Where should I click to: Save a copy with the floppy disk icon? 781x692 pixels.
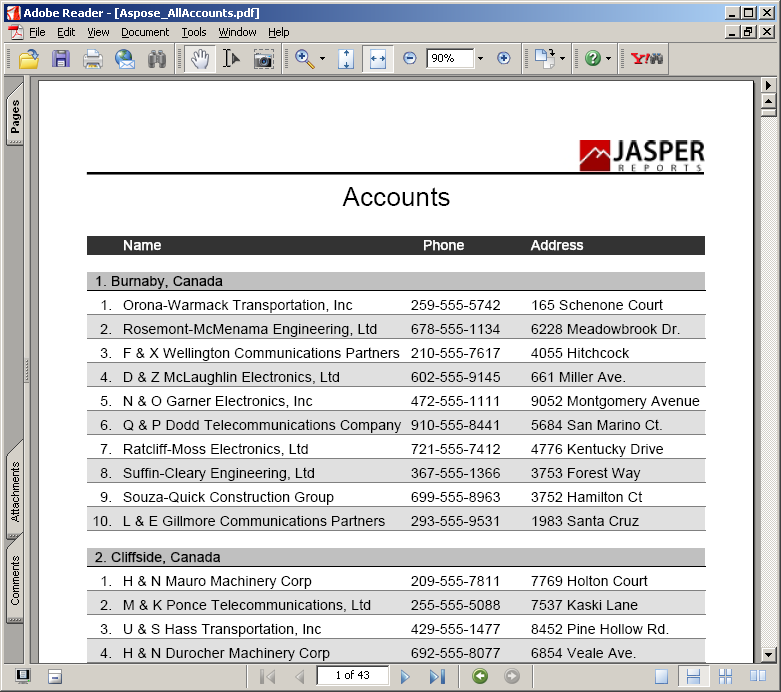(61, 59)
